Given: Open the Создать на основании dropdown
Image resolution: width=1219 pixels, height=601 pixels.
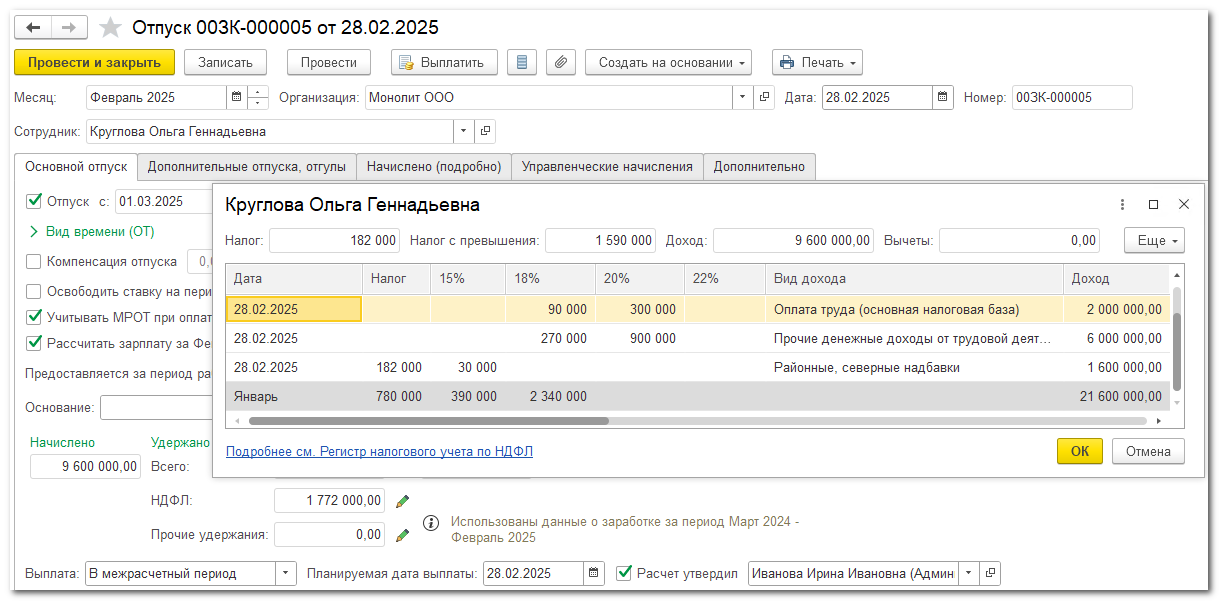Looking at the screenshot, I should tap(673, 62).
